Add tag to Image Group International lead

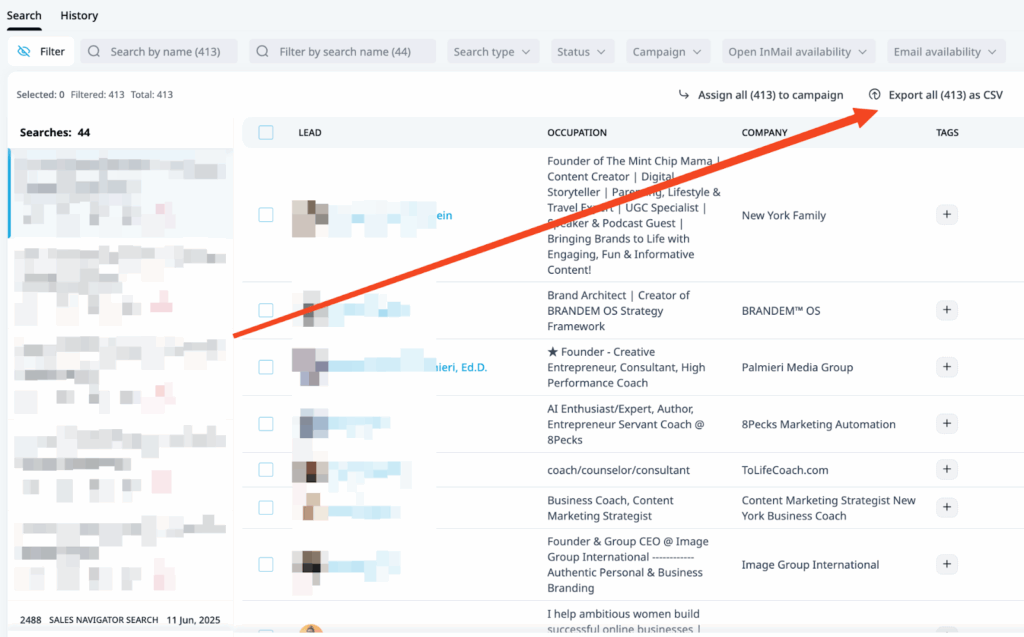pyautogui.click(x=946, y=564)
